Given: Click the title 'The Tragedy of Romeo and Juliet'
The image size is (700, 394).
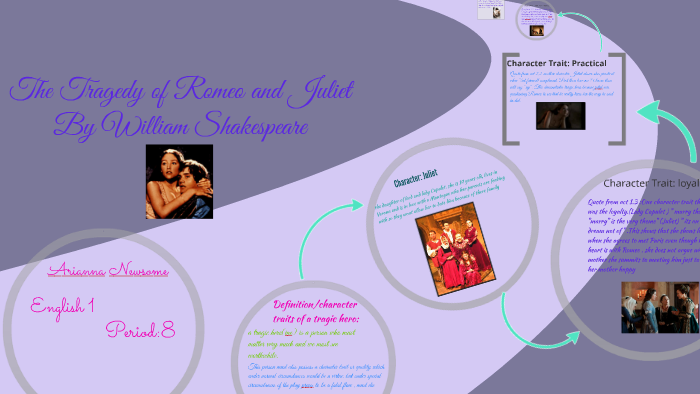Looking at the screenshot, I should [182, 91].
